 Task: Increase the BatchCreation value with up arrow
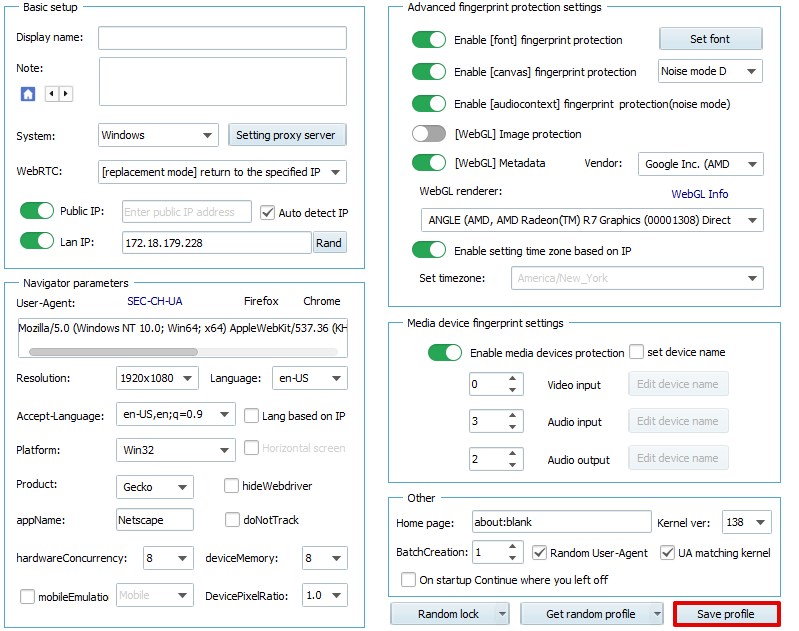click(x=514, y=547)
